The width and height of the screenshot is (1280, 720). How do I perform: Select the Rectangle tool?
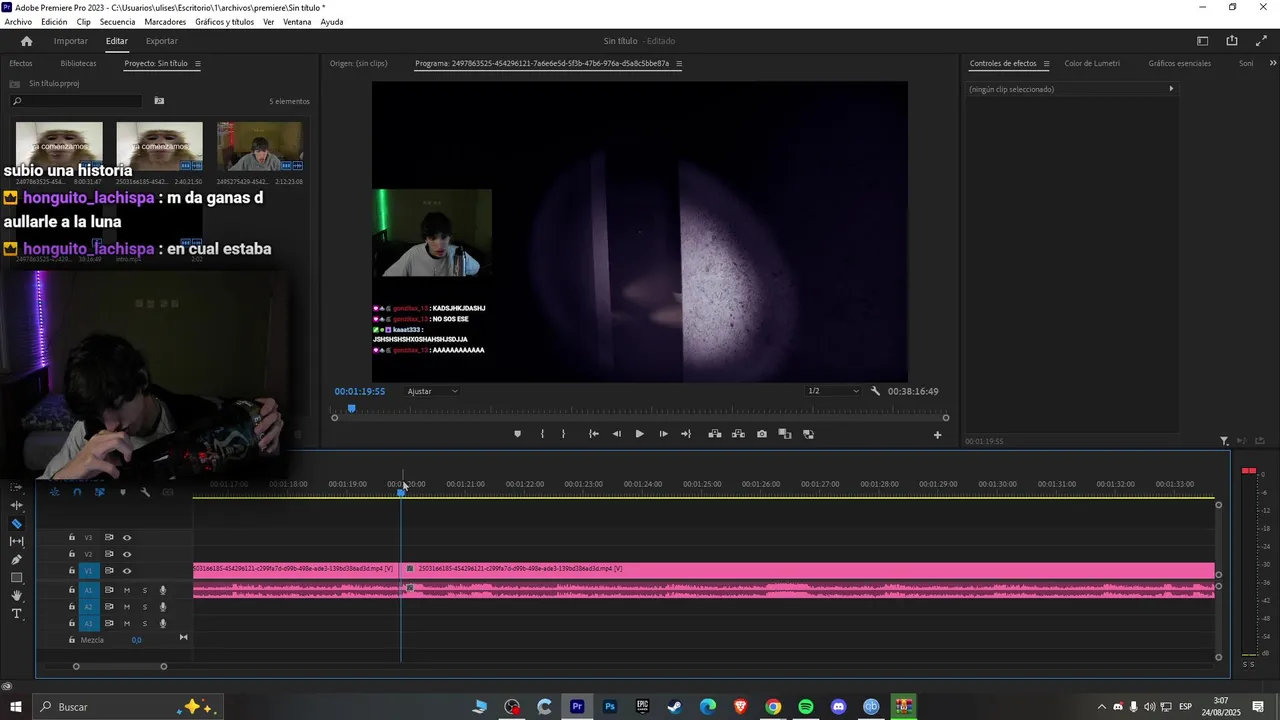16,577
